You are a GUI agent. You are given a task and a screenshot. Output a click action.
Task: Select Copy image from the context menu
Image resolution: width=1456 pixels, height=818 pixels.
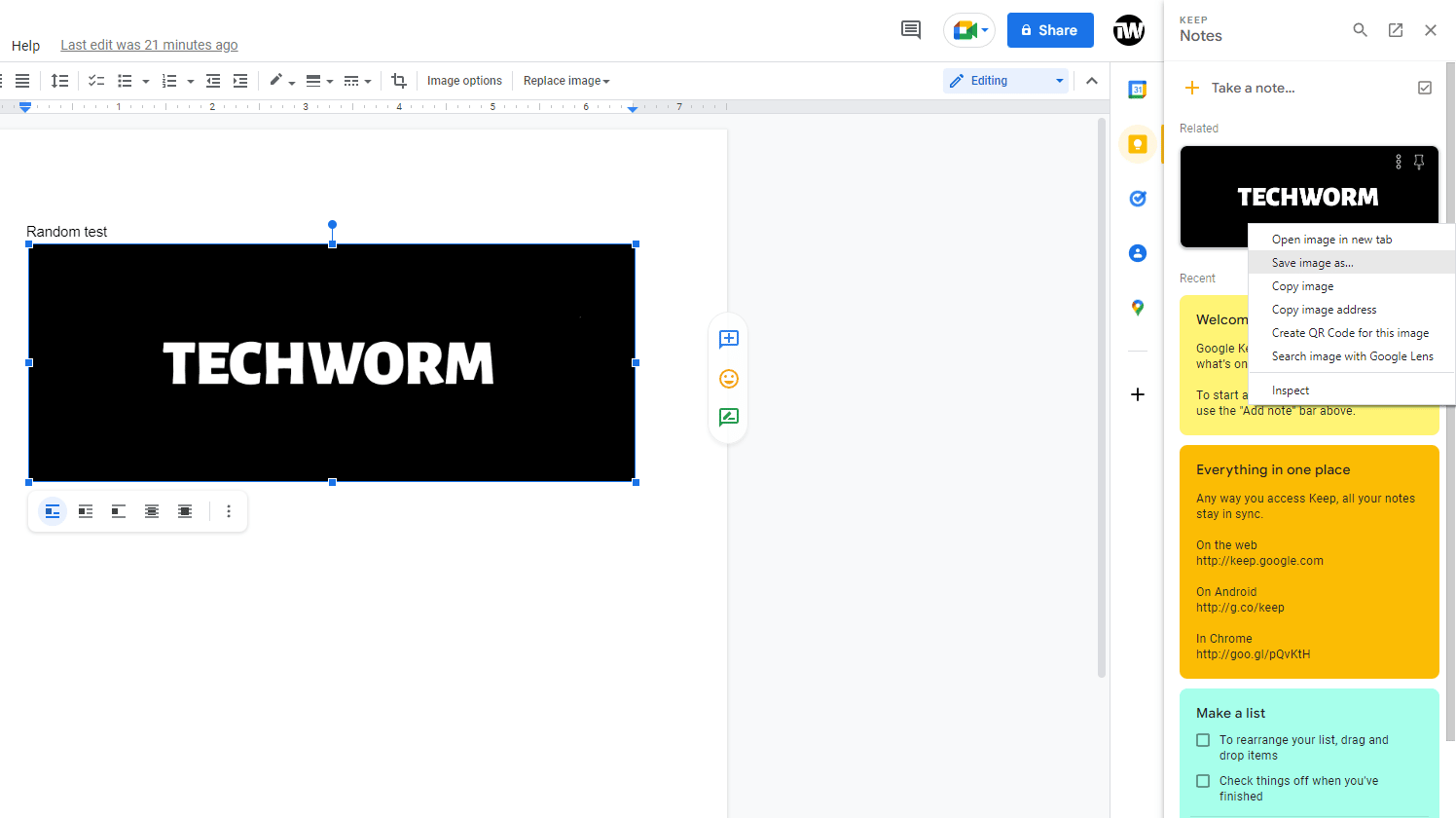tap(1351, 286)
